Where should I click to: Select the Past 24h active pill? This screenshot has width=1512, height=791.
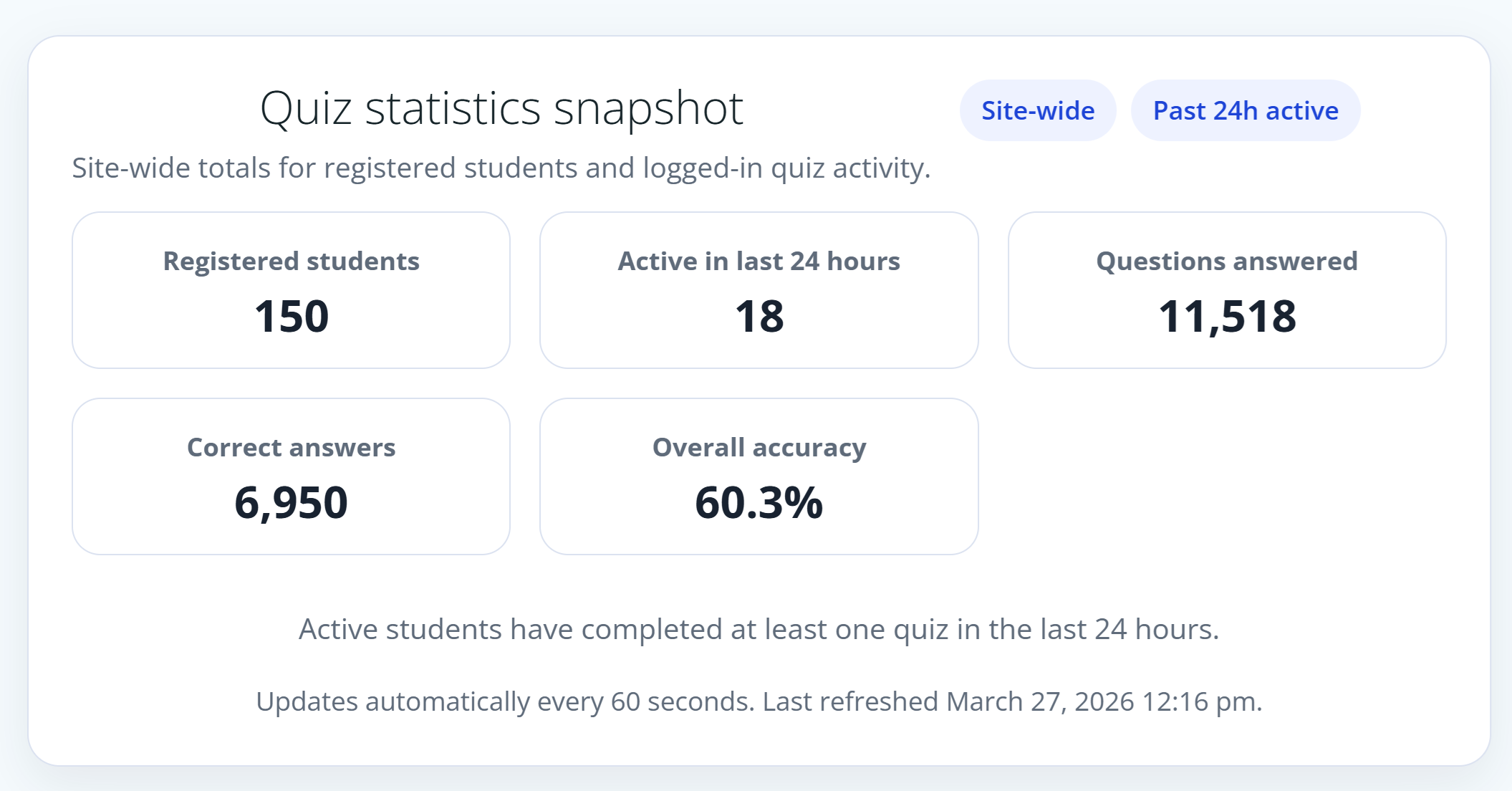click(x=1245, y=111)
